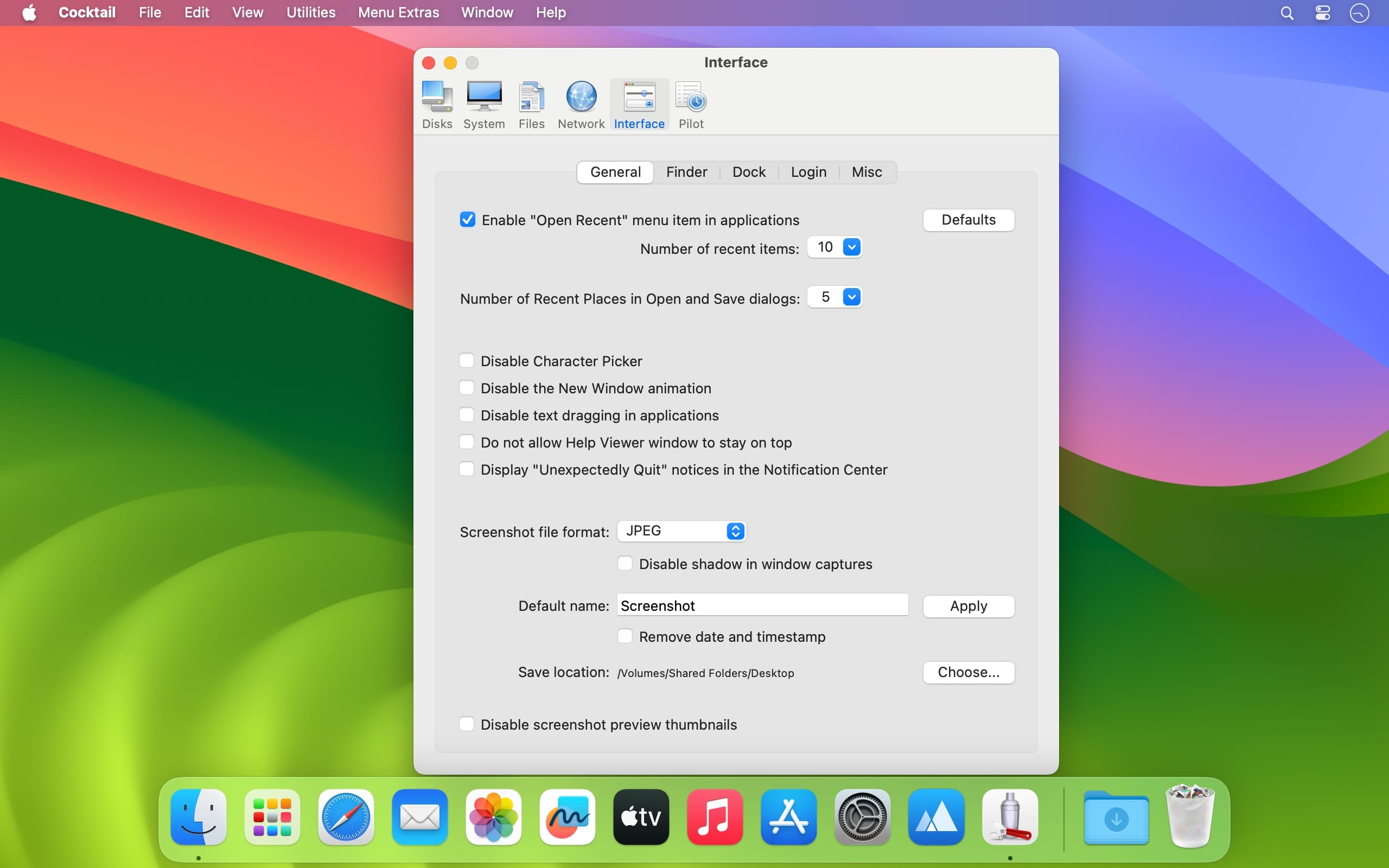Open the Apple menu
This screenshot has width=1389, height=868.
[x=29, y=12]
